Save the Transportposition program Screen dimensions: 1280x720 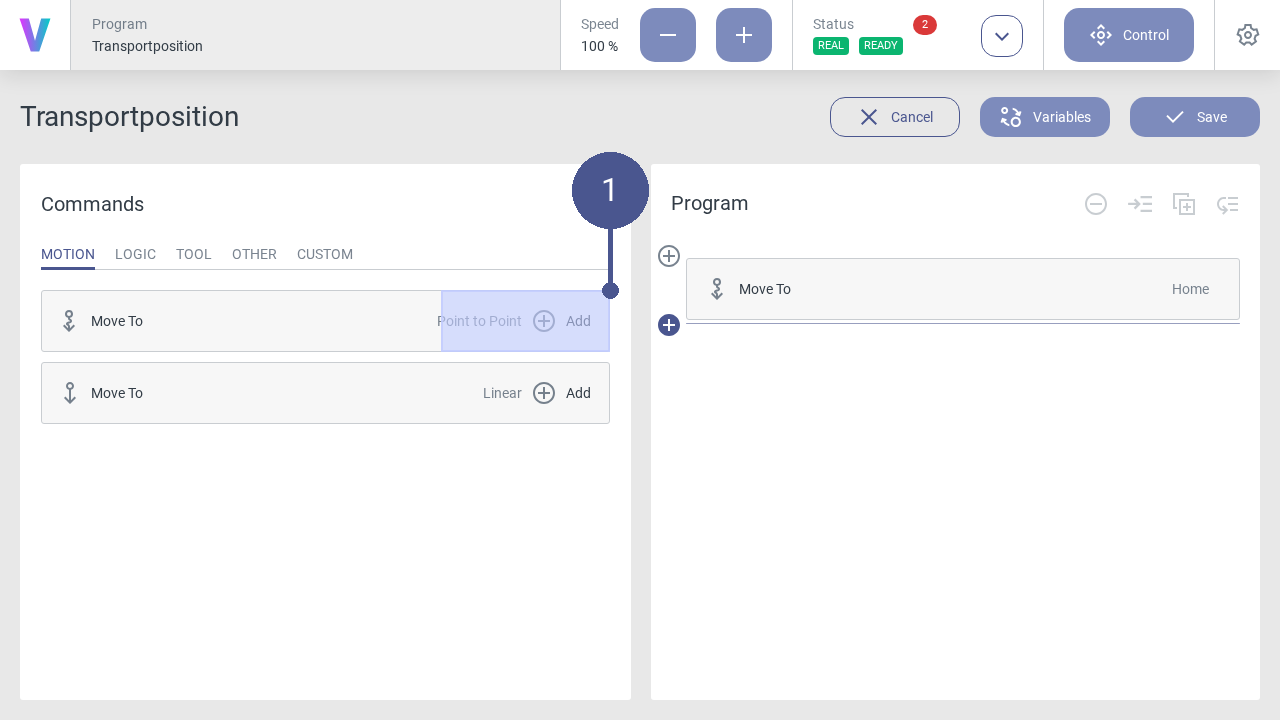click(x=1195, y=117)
